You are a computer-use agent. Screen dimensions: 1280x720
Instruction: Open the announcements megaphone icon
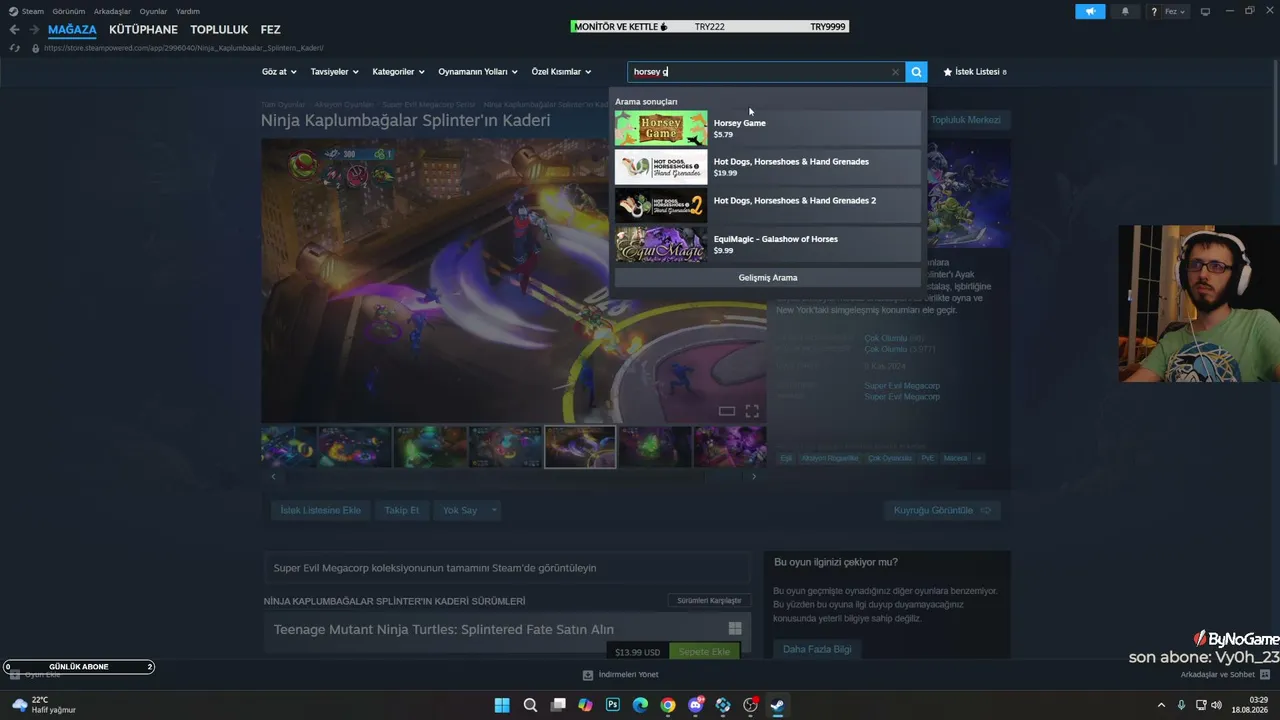(x=1090, y=12)
